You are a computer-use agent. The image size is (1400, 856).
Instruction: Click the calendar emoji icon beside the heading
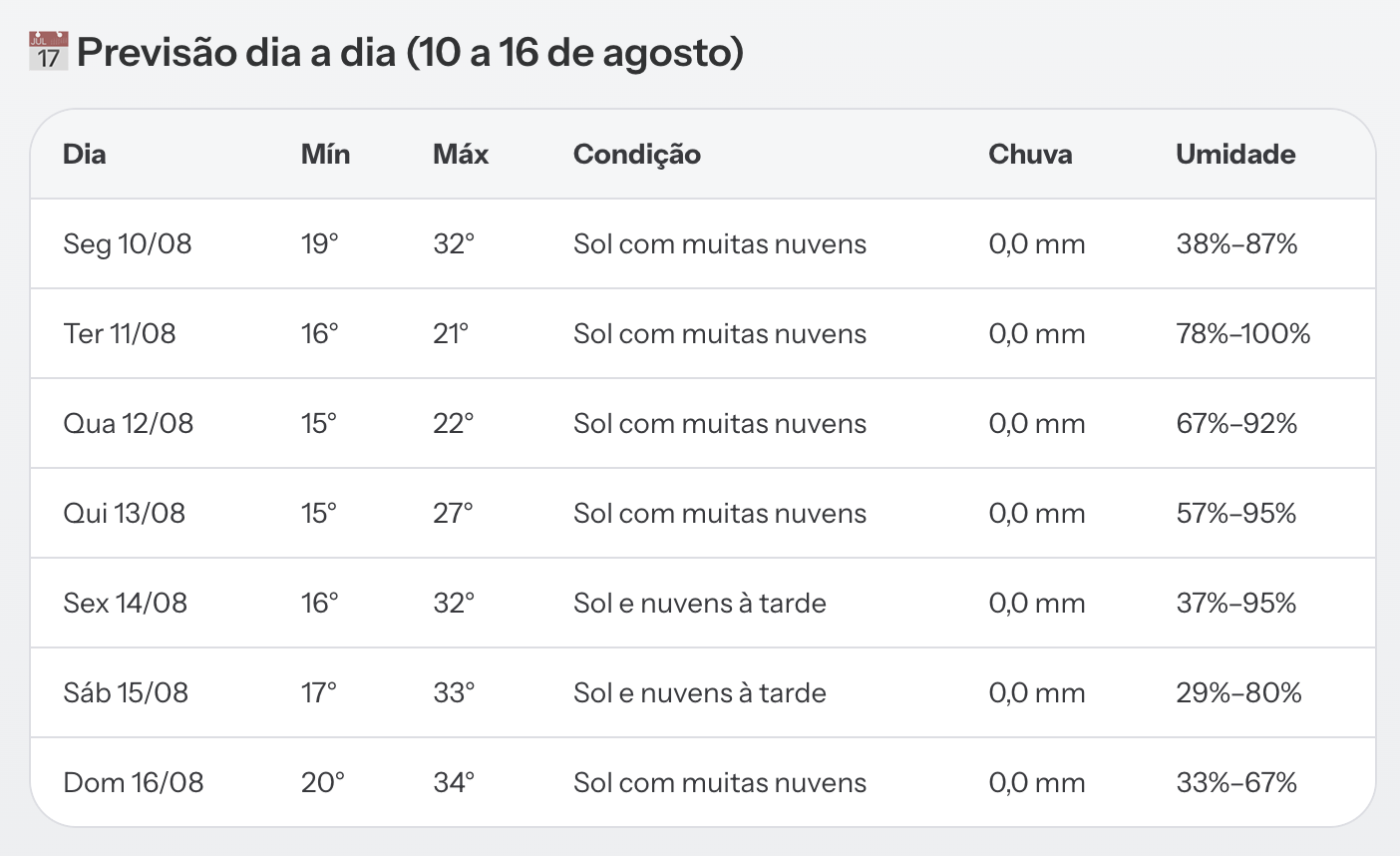click(x=48, y=51)
